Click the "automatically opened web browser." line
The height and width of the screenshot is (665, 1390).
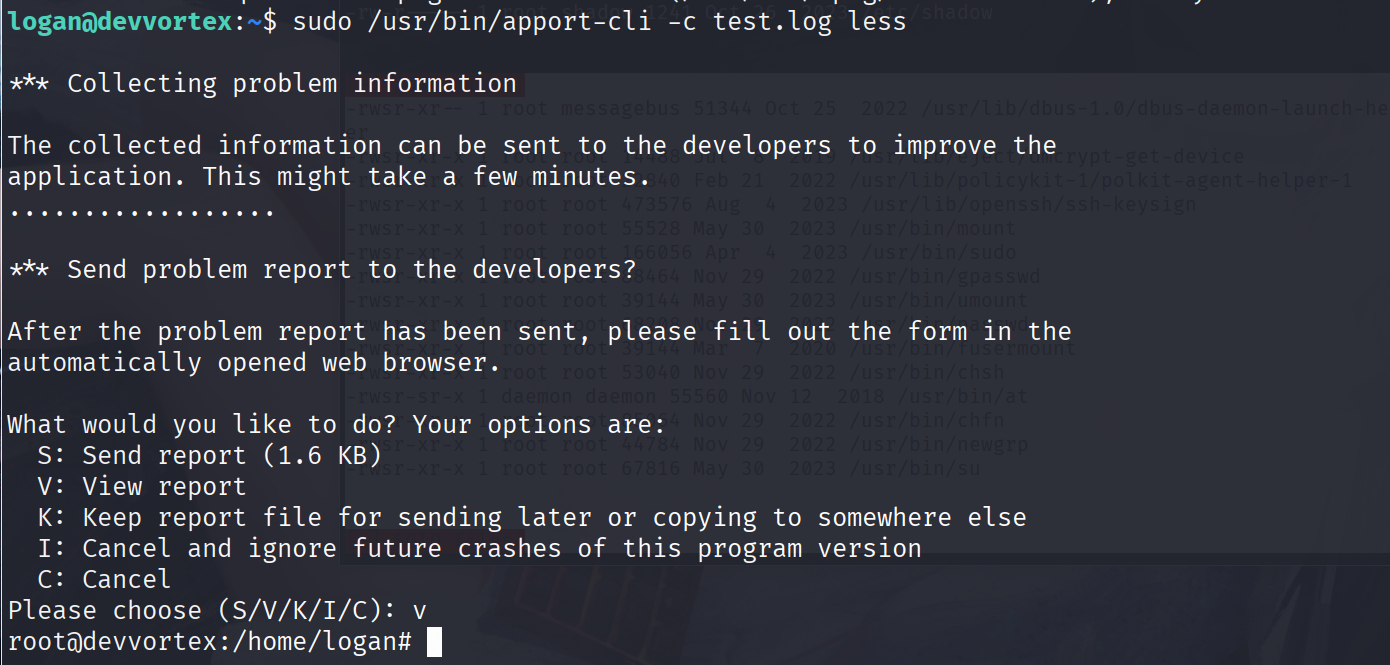click(x=254, y=363)
